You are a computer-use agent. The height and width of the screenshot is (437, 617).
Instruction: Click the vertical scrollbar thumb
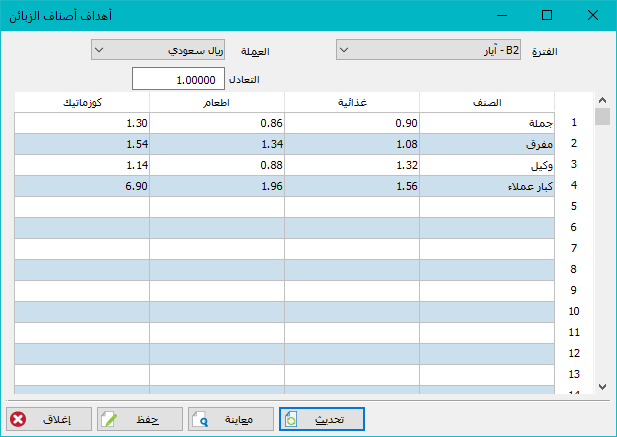tap(602, 116)
